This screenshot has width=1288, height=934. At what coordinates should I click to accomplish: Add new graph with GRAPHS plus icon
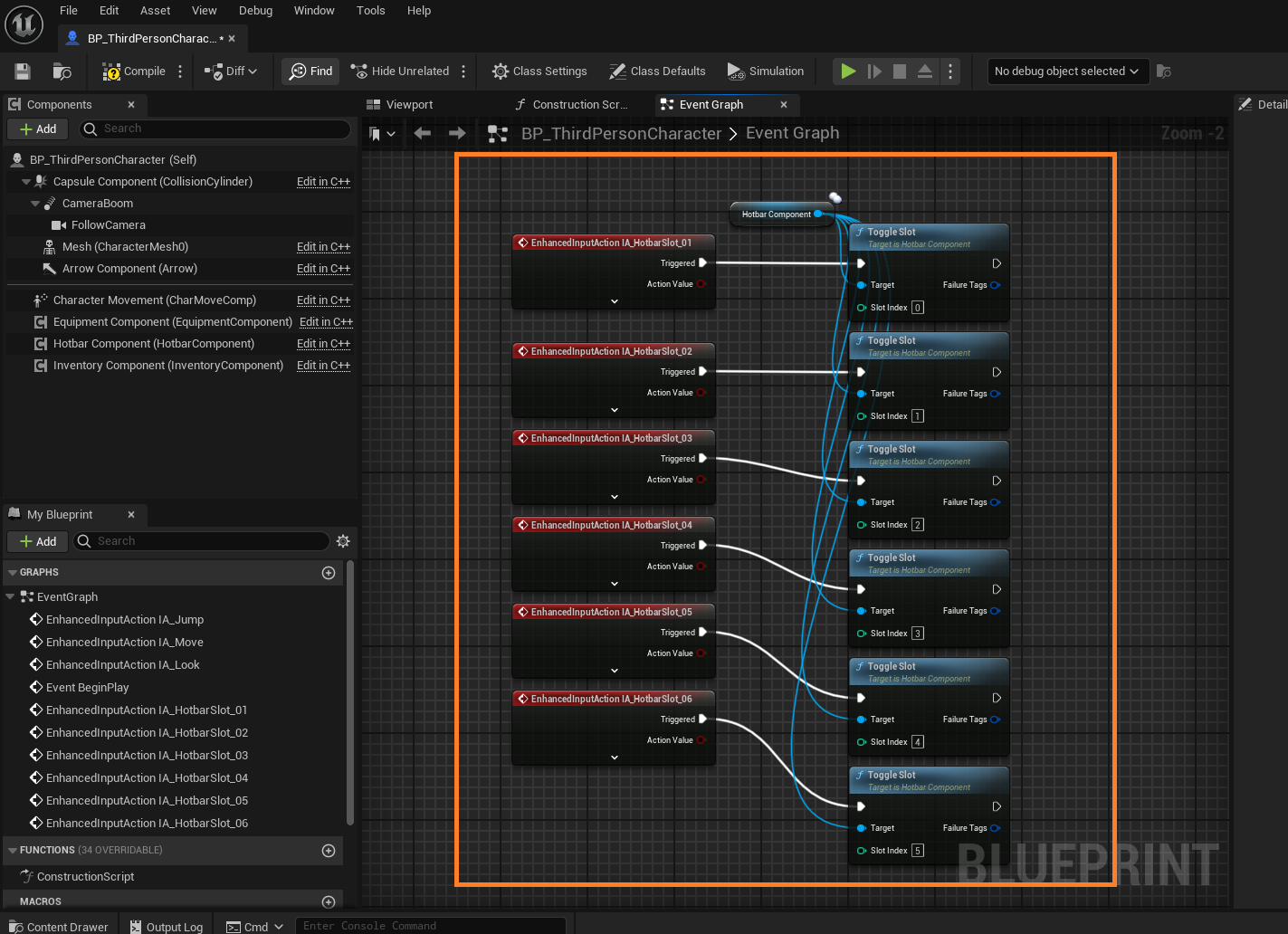(x=329, y=573)
